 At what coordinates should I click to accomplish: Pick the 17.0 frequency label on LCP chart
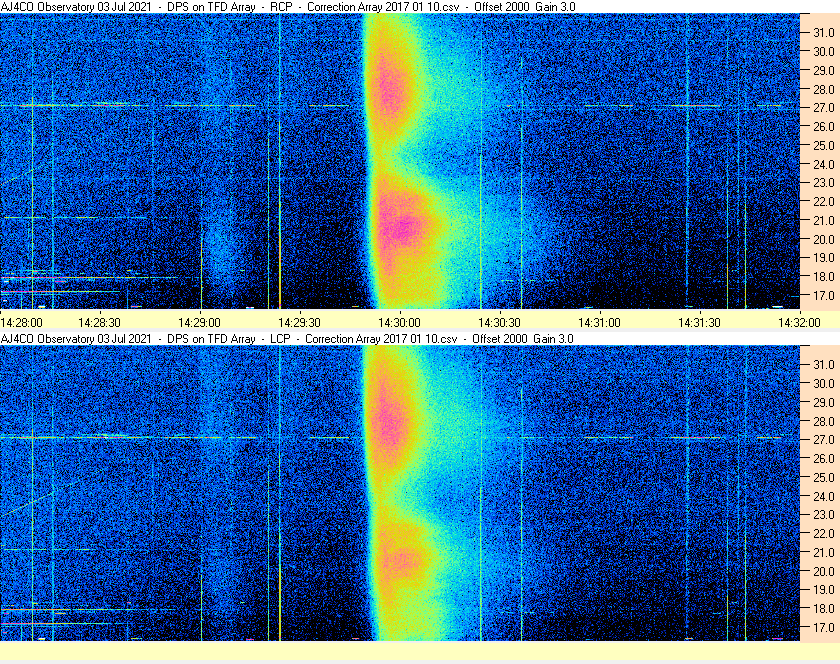(x=824, y=628)
